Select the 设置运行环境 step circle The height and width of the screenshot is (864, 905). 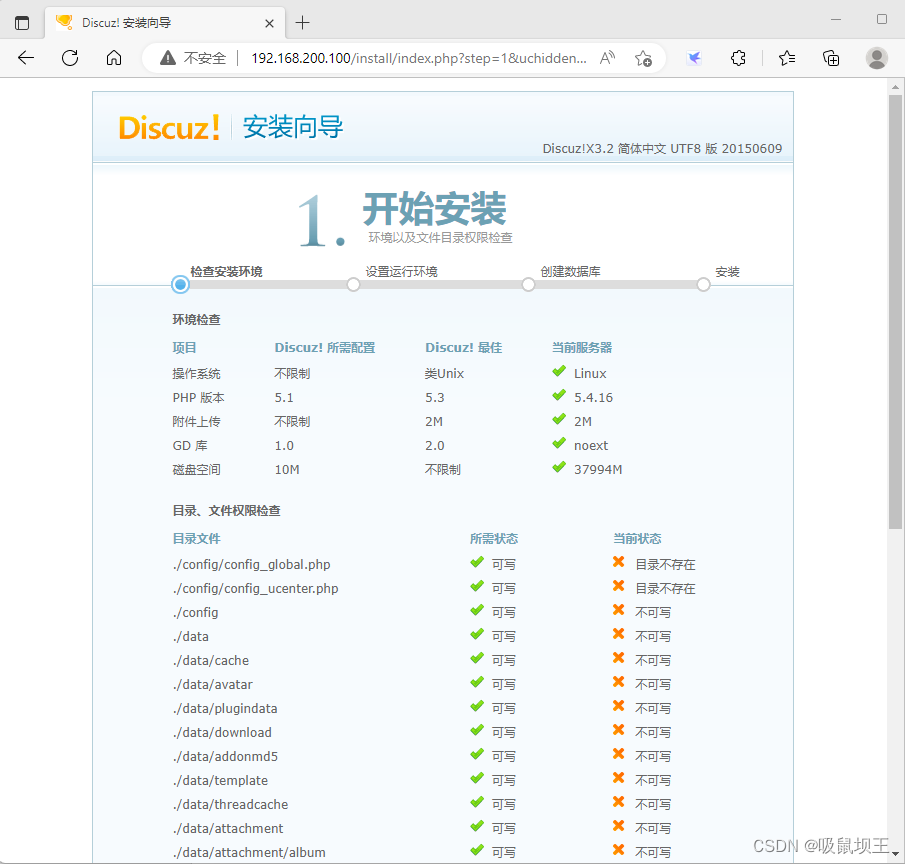tap(353, 284)
